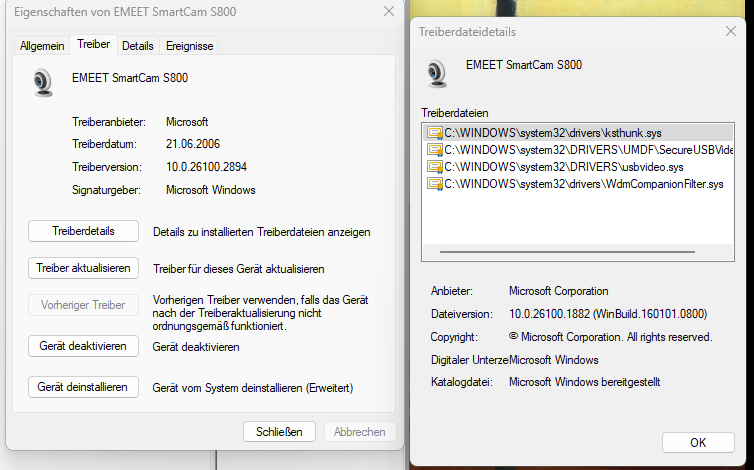
Task: Click the Gerät deinstallieren button
Action: click(x=83, y=387)
